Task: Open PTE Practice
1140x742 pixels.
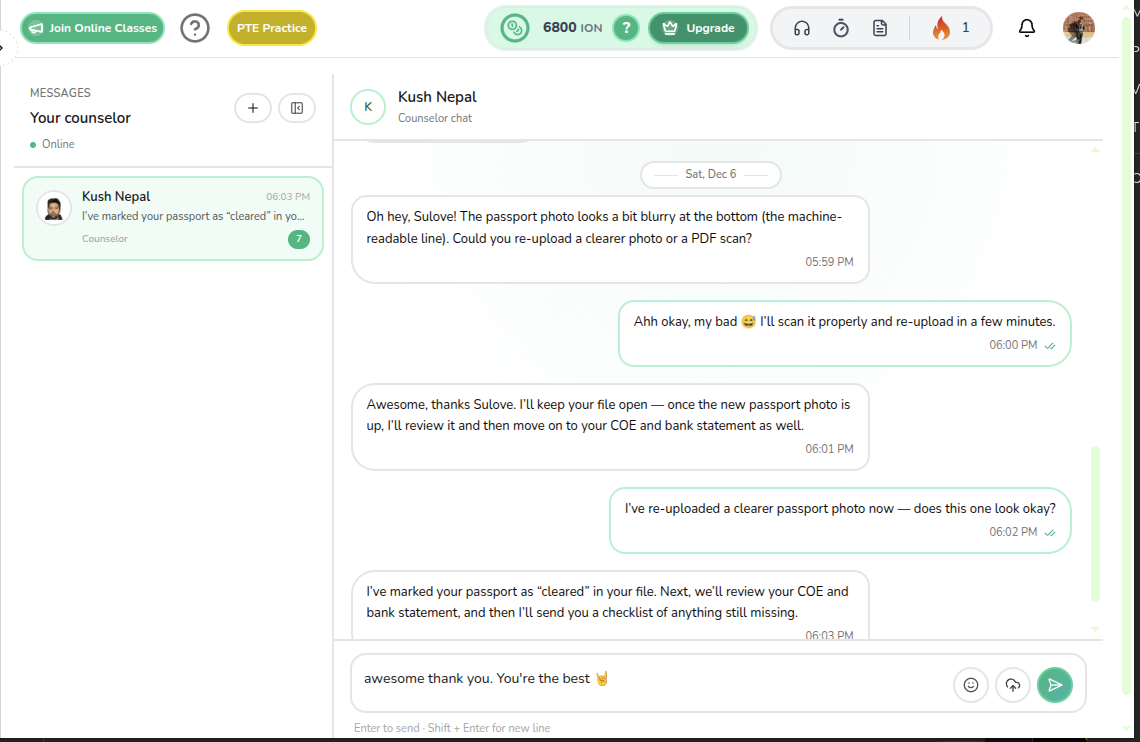Action: point(271,28)
